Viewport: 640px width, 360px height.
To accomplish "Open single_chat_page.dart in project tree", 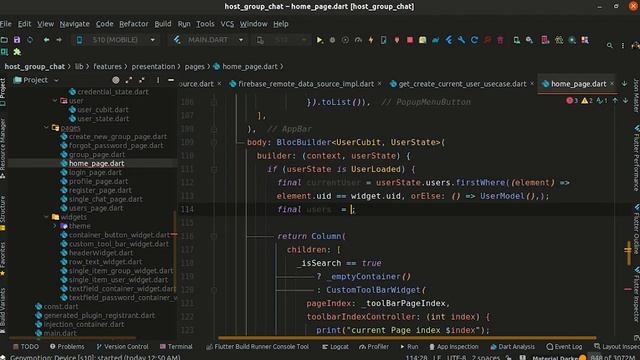I will point(105,199).
